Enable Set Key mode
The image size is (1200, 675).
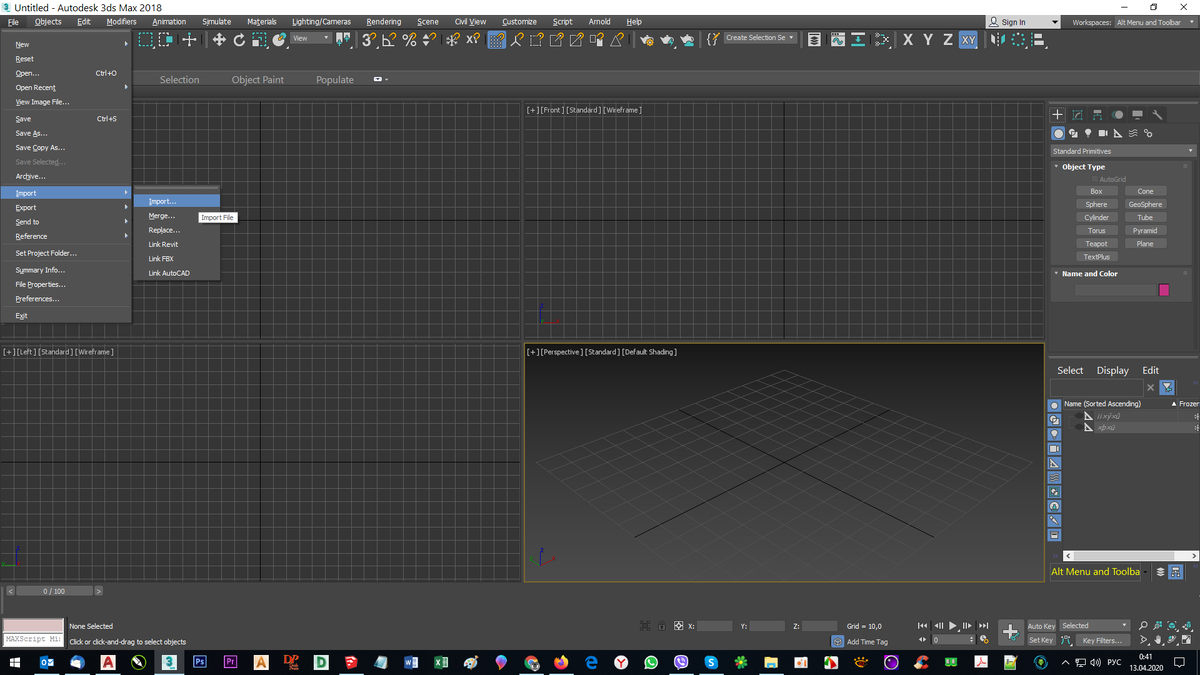pos(1041,640)
